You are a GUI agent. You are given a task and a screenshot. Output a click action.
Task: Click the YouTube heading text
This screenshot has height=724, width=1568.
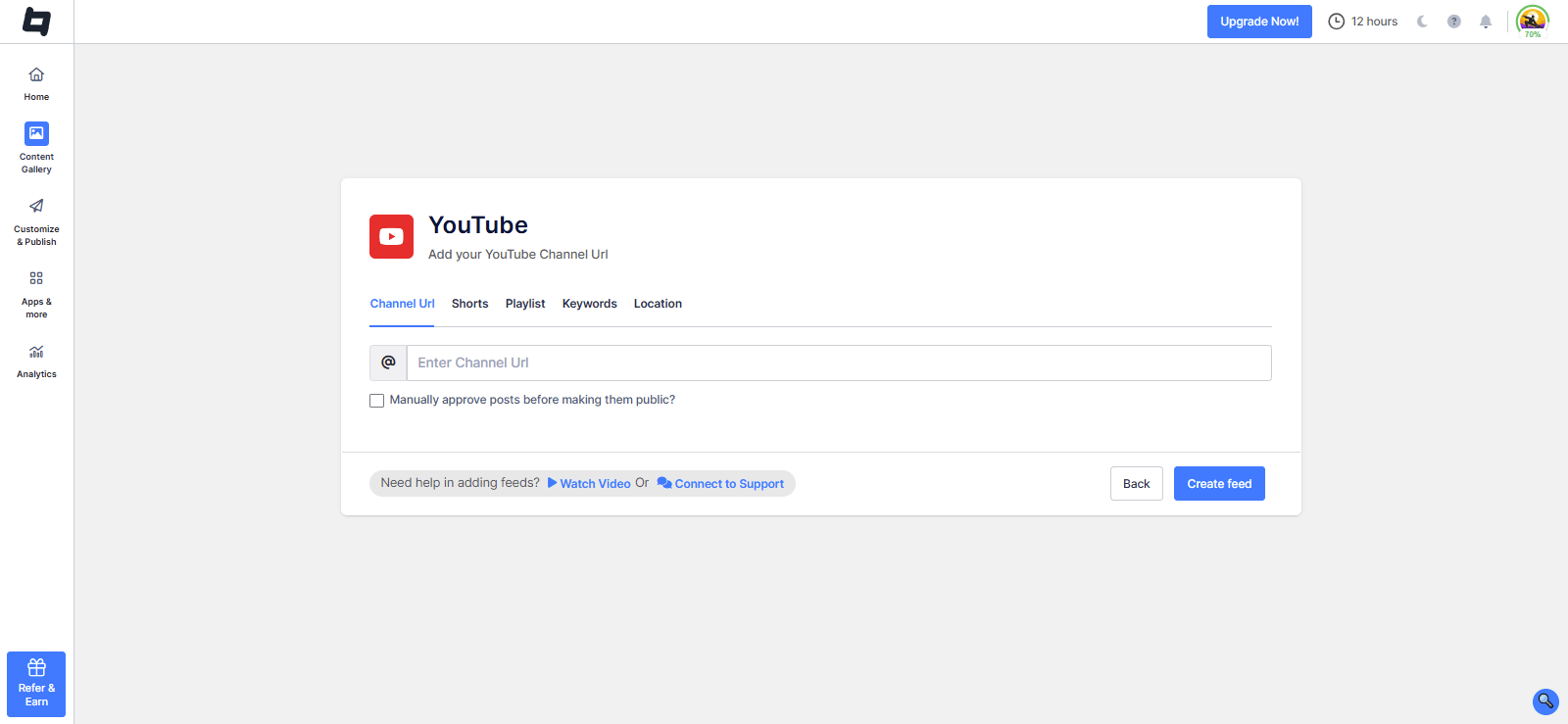tap(478, 225)
